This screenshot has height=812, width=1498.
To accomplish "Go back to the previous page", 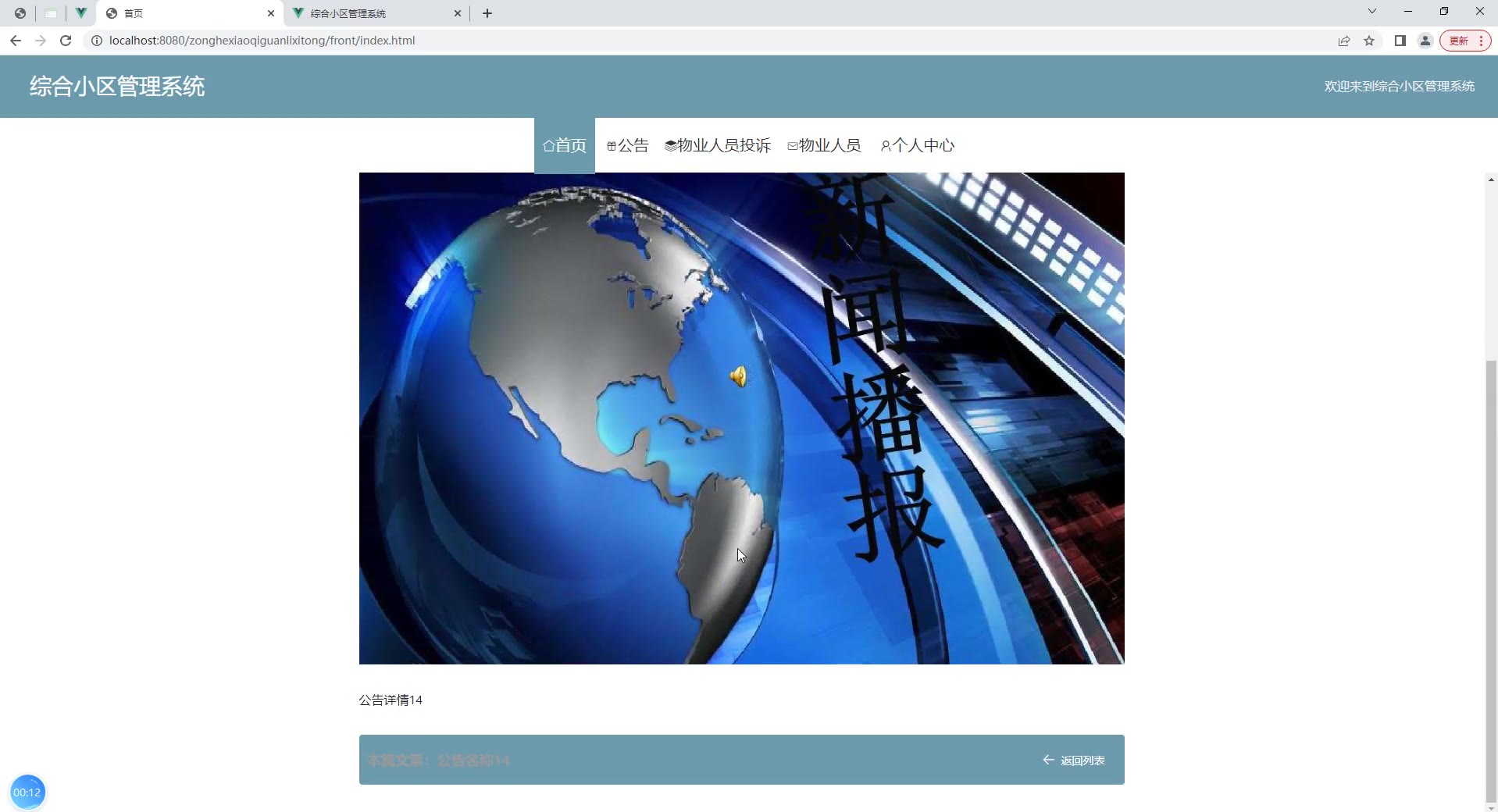I will 16,41.
